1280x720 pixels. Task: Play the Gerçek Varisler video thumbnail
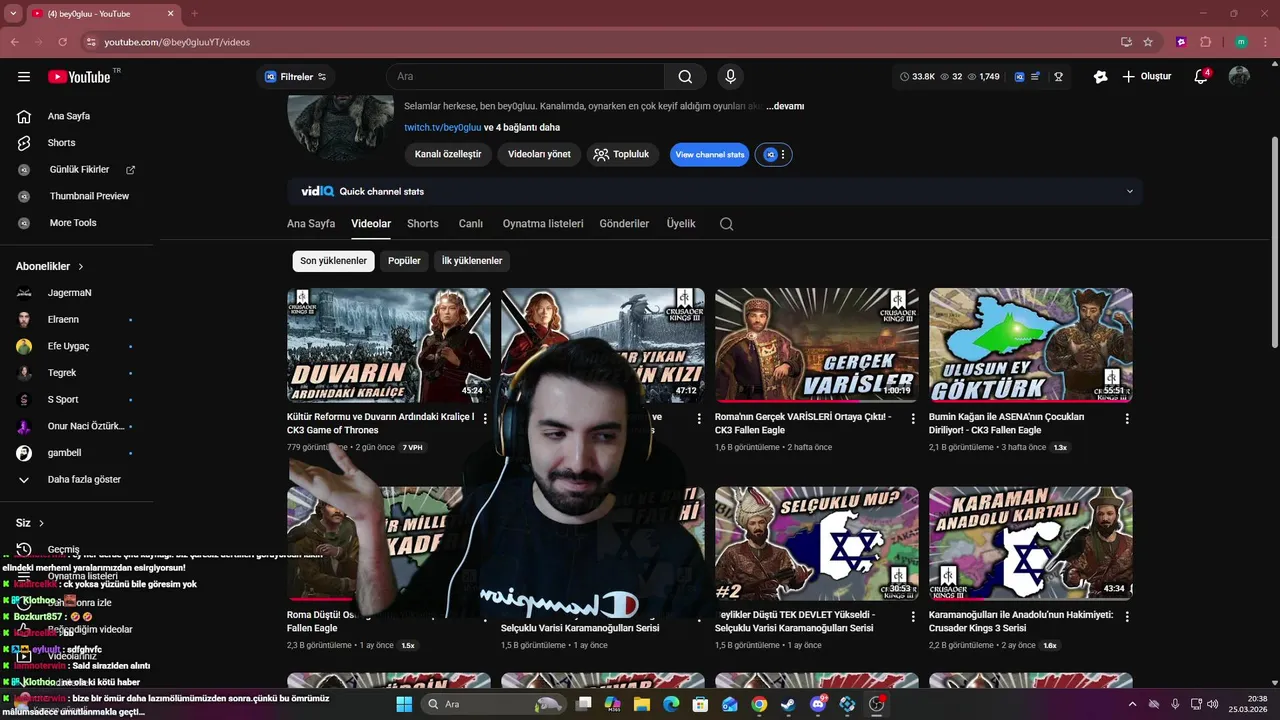click(817, 346)
